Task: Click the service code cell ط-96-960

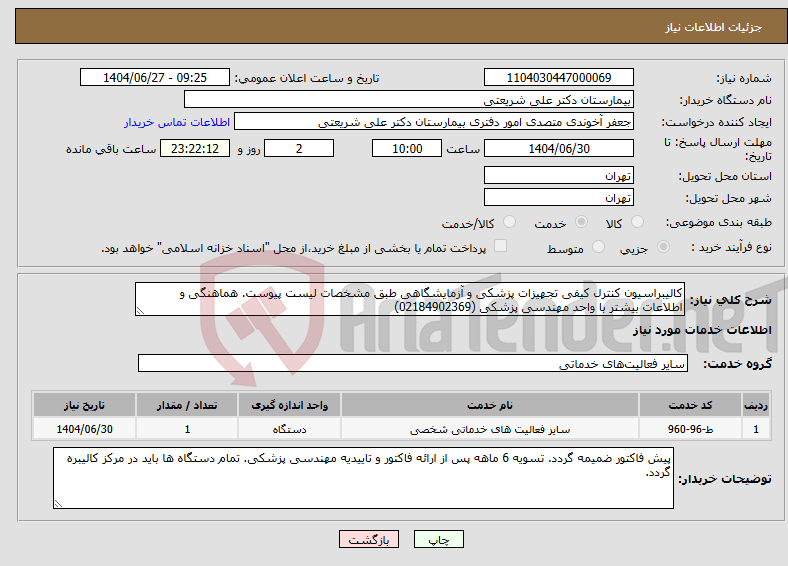Action: coord(691,429)
